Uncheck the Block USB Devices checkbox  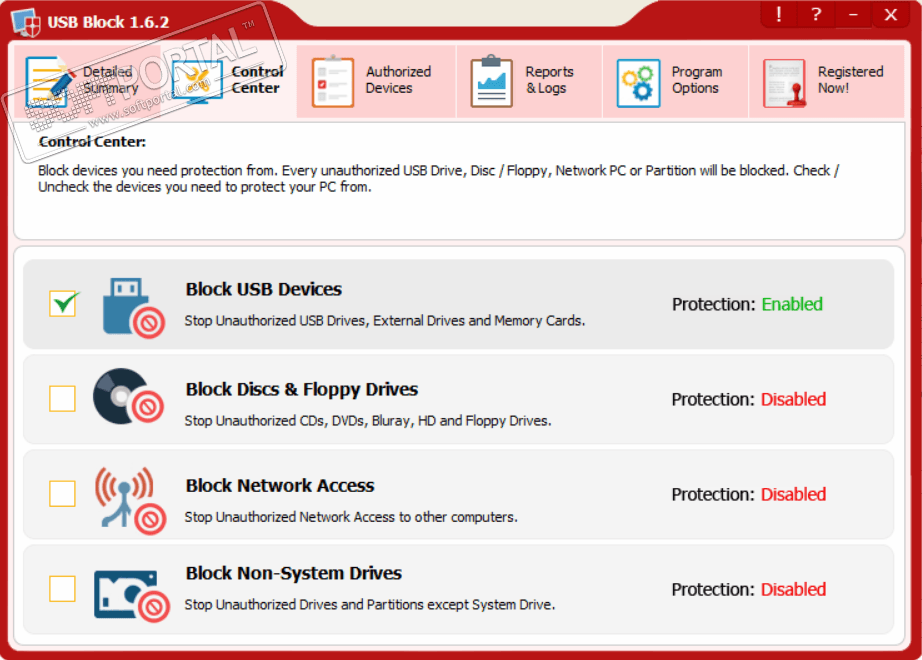62,304
